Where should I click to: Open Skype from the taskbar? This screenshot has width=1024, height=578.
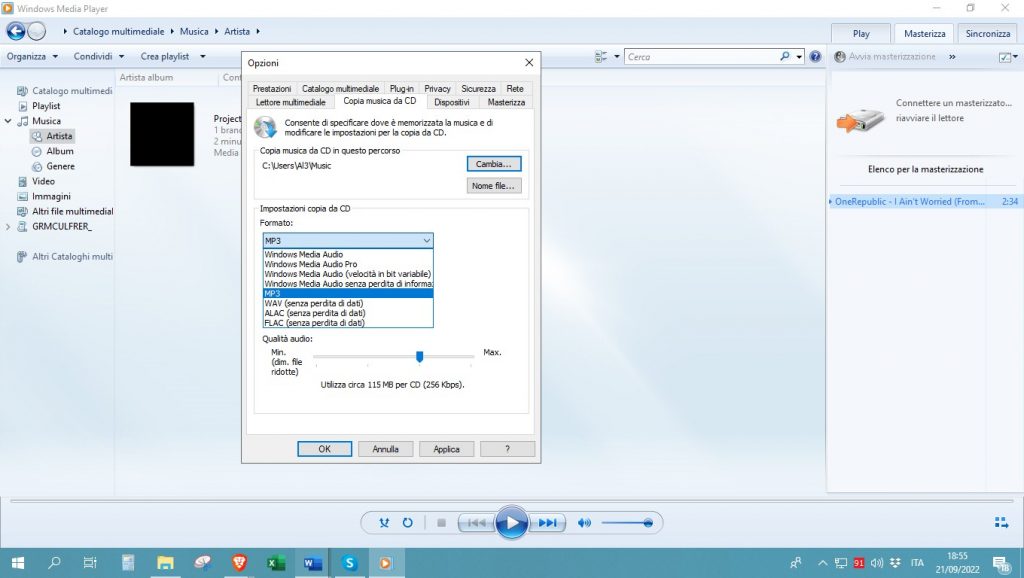click(350, 563)
